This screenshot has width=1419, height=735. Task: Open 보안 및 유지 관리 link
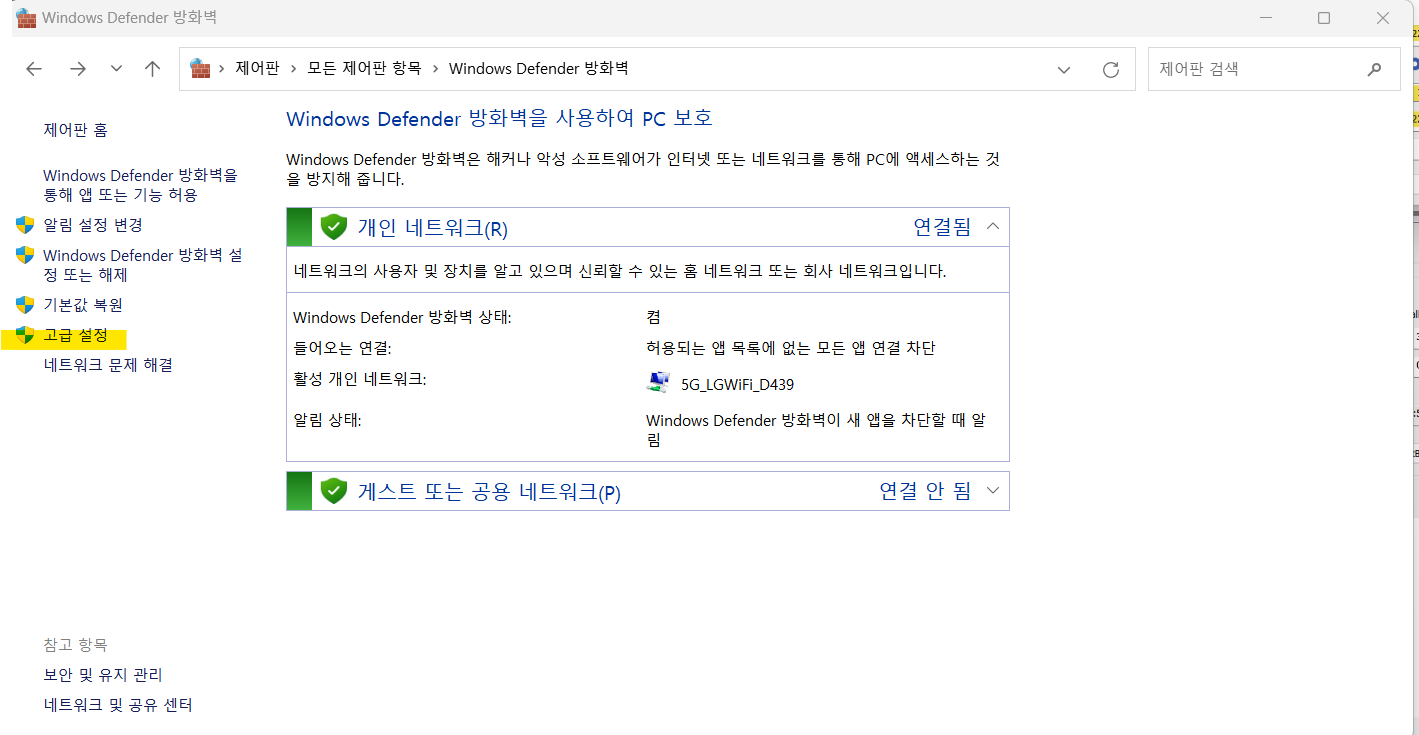tap(103, 675)
